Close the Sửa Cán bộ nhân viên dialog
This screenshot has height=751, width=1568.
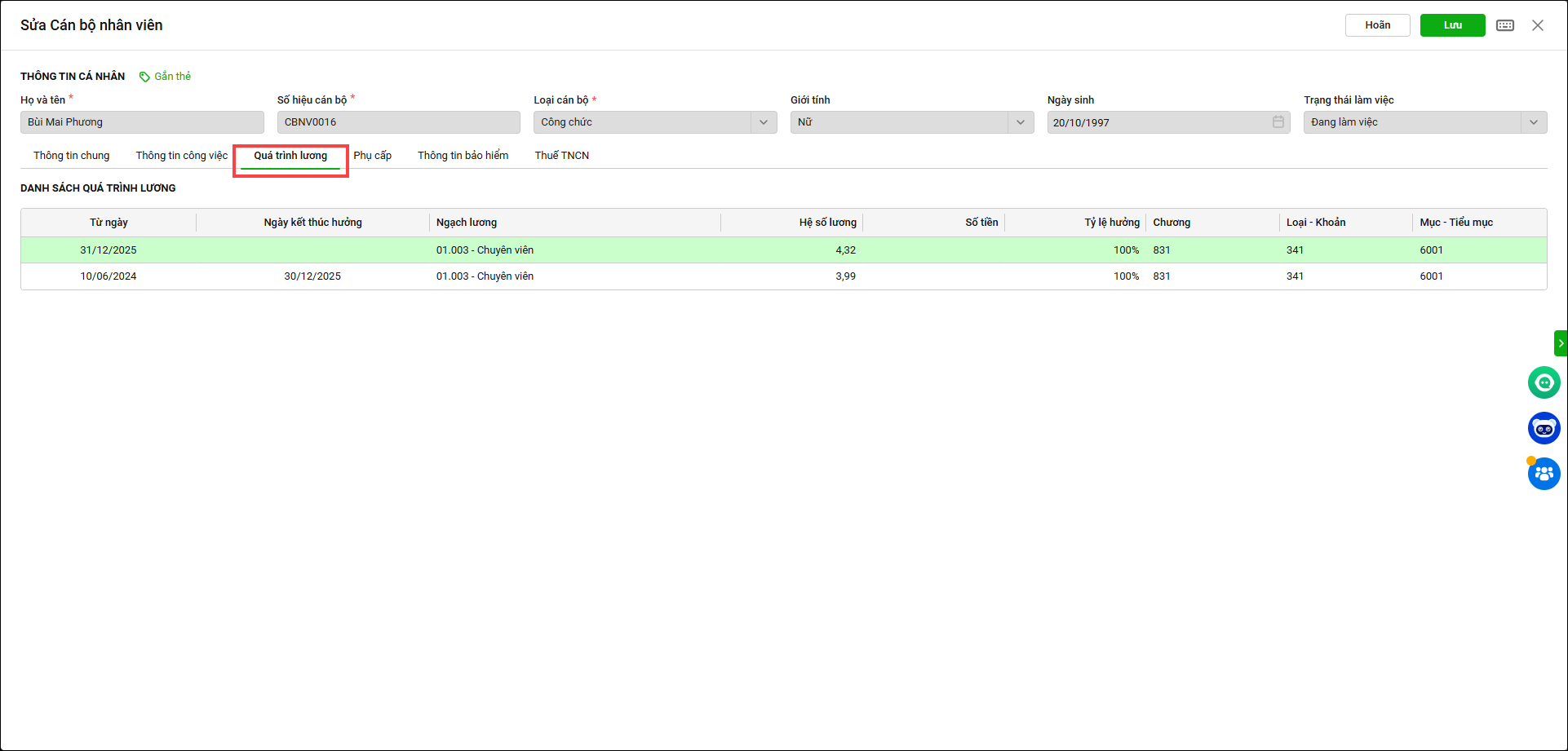(x=1538, y=25)
